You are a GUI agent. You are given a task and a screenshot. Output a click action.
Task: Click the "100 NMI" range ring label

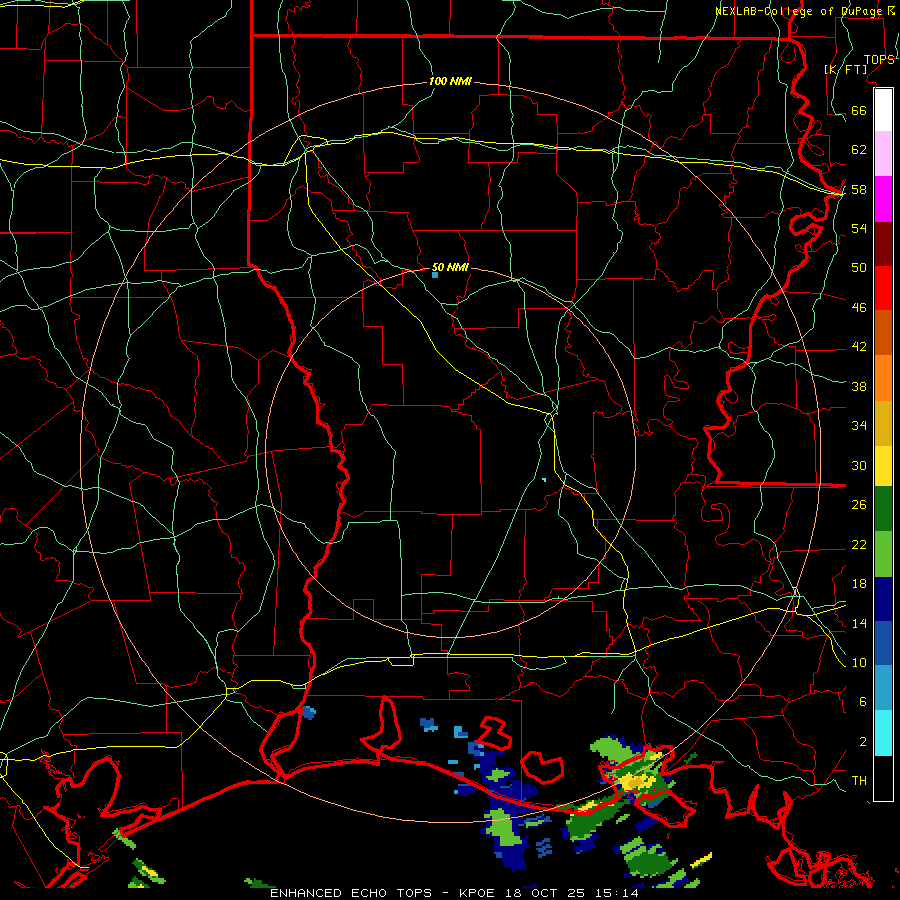click(450, 81)
